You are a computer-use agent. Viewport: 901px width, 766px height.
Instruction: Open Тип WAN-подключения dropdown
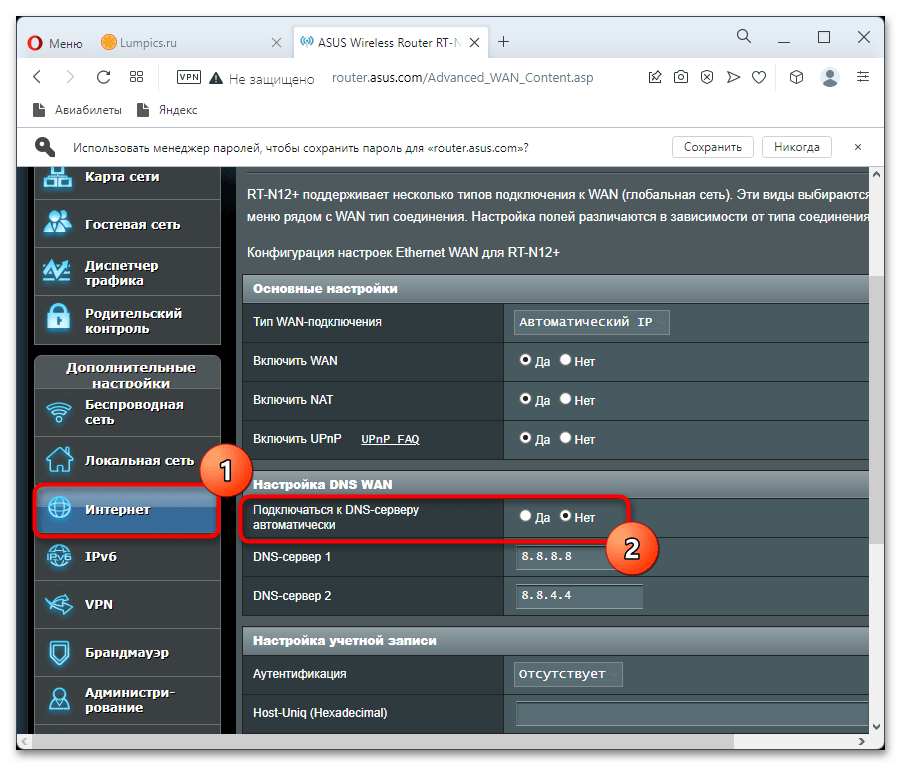coord(591,322)
